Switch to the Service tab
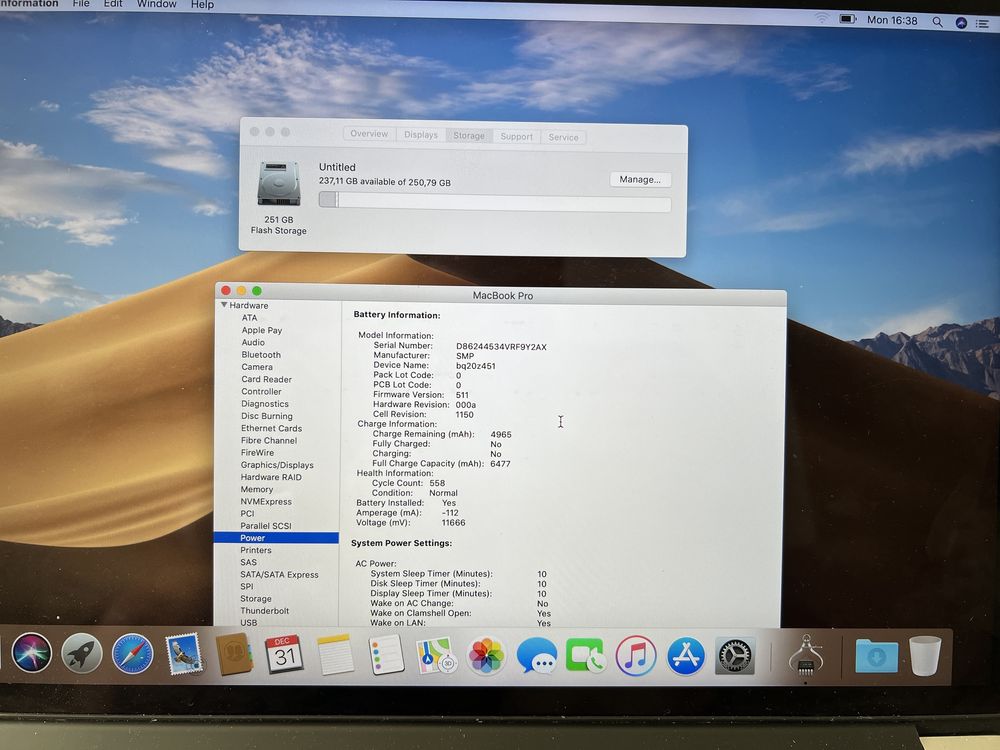The width and height of the screenshot is (1000, 750). click(563, 137)
